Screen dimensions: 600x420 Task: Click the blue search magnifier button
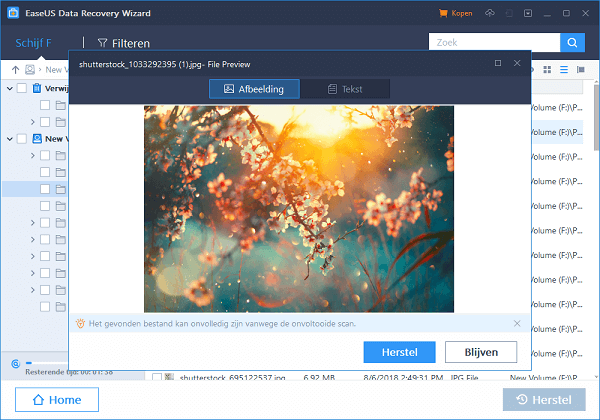pos(572,43)
